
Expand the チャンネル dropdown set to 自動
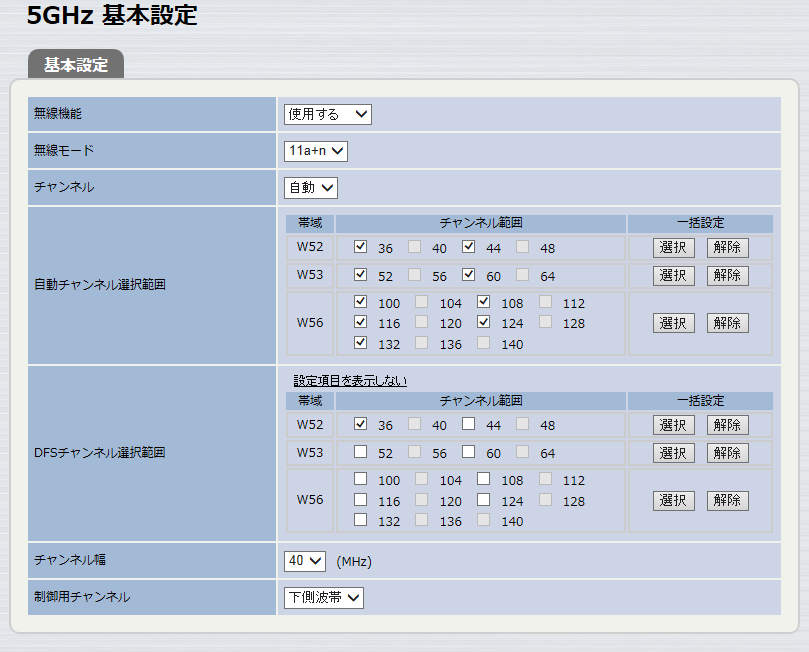coord(310,187)
